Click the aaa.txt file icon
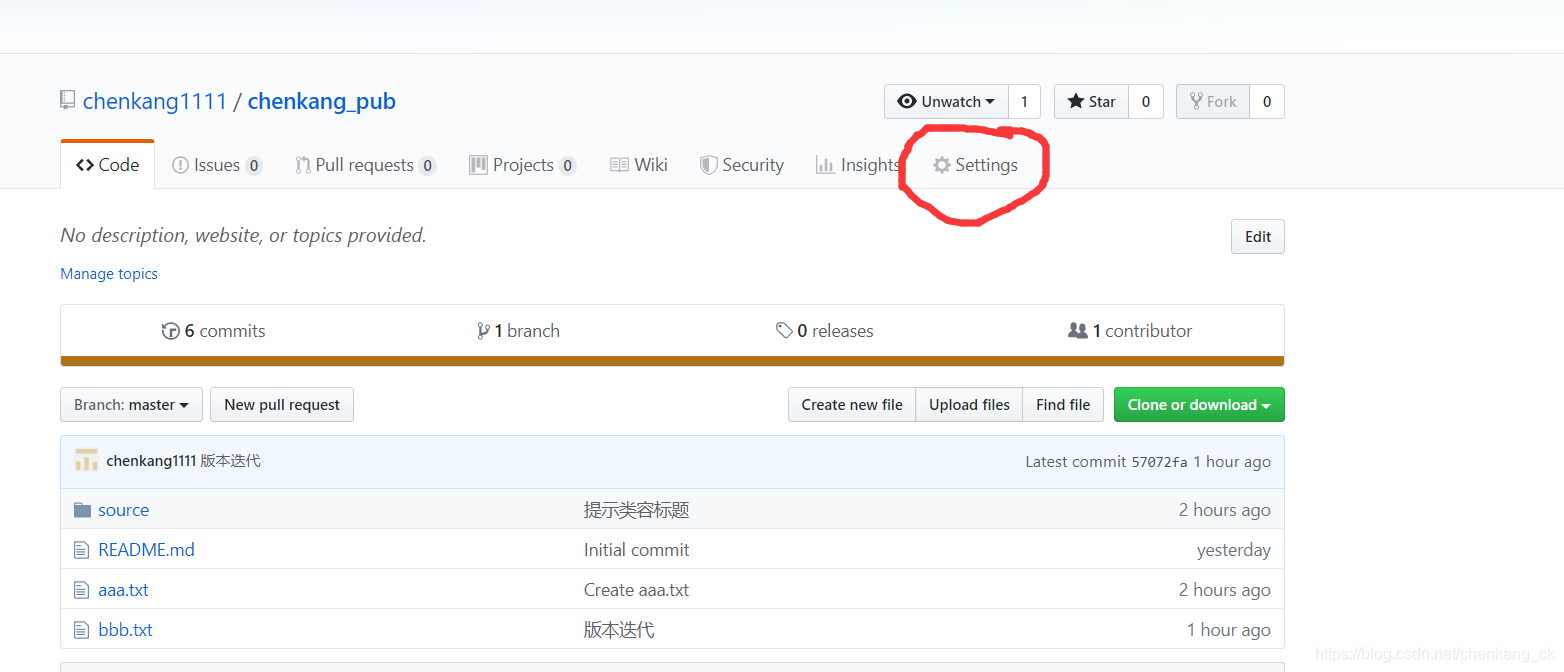This screenshot has height=672, width=1564. pos(82,590)
